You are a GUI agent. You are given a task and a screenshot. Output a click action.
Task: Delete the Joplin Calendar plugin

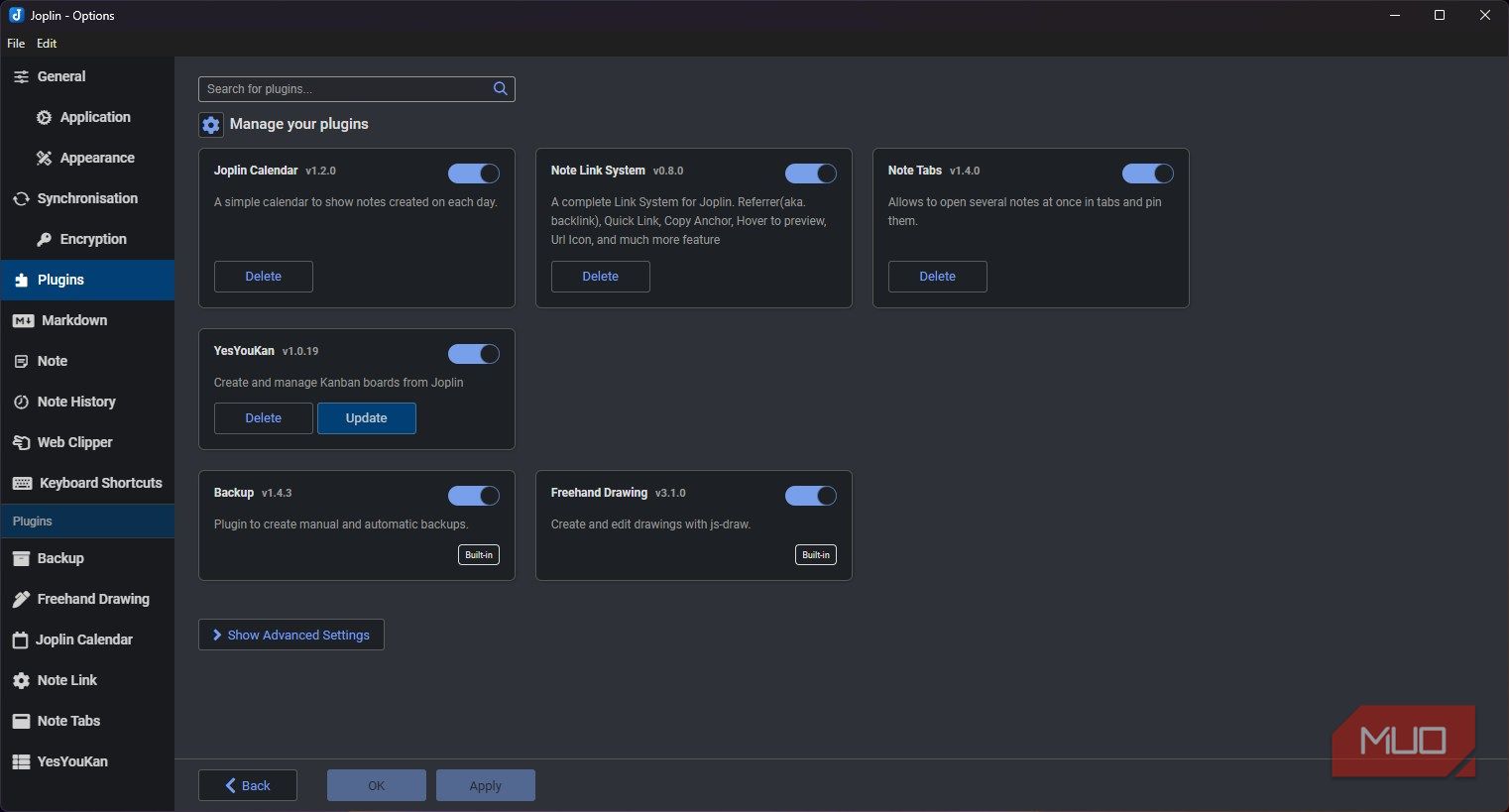(x=264, y=277)
